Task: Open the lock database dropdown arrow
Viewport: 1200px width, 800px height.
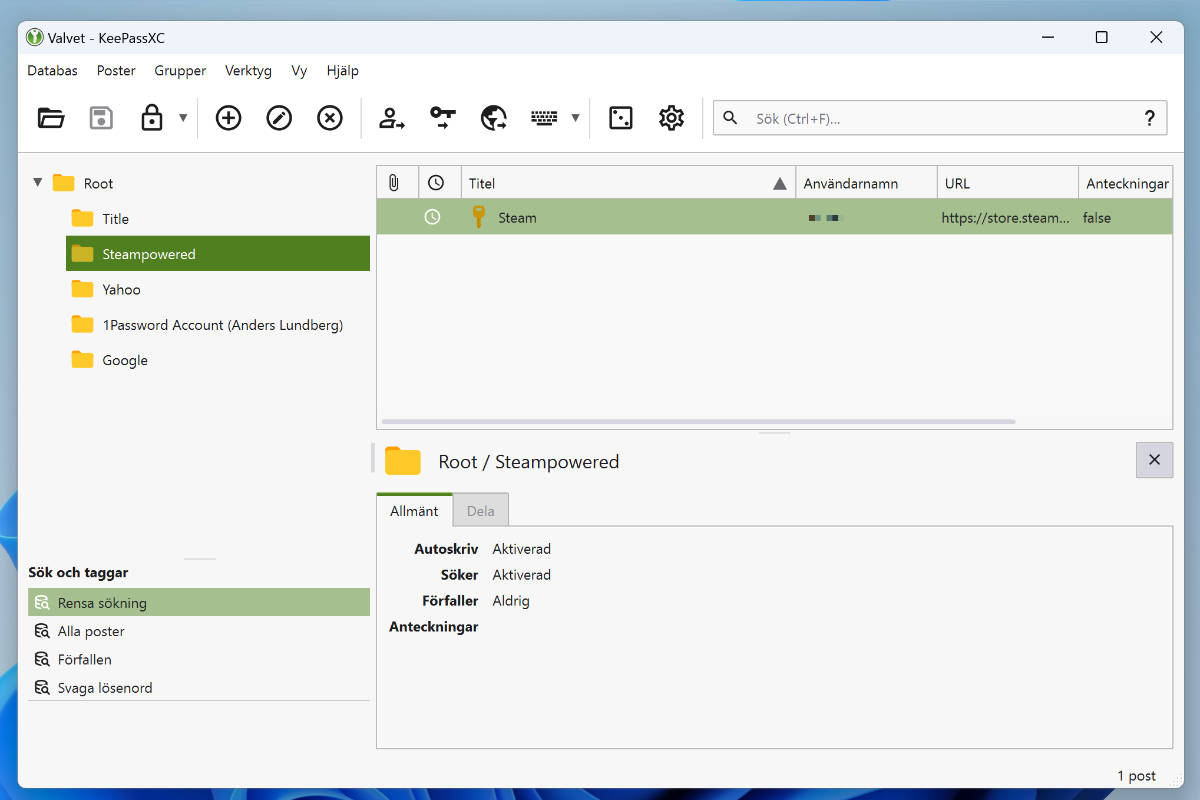Action: (183, 118)
